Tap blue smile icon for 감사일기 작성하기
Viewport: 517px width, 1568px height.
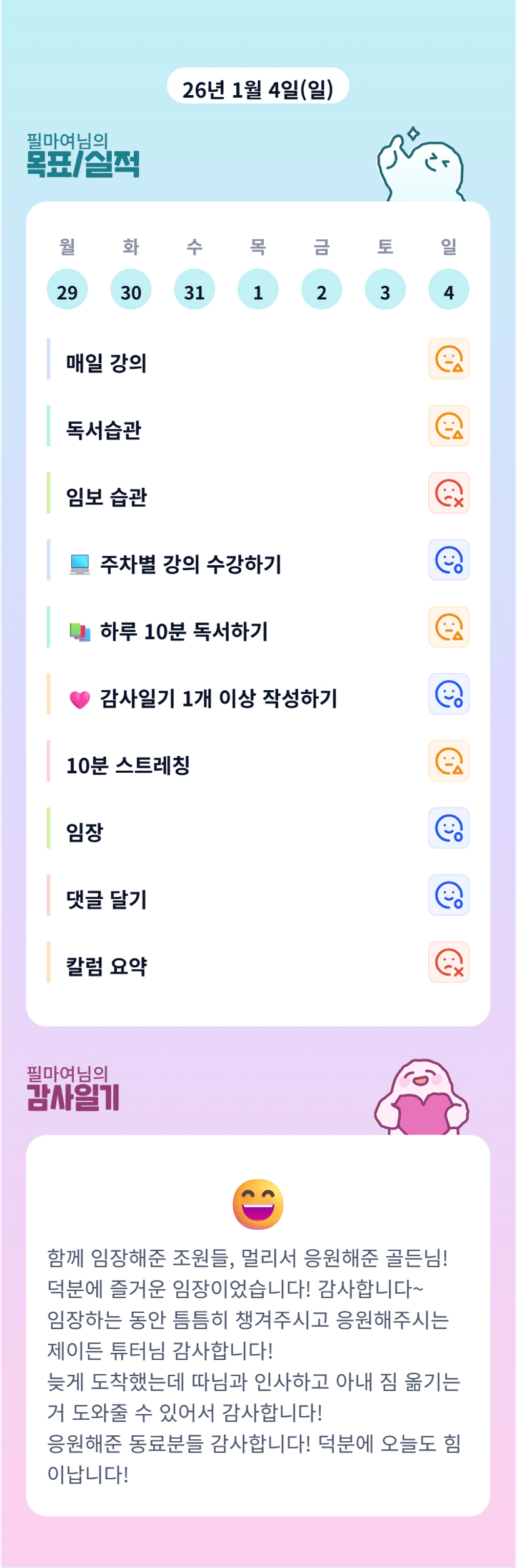(x=448, y=694)
